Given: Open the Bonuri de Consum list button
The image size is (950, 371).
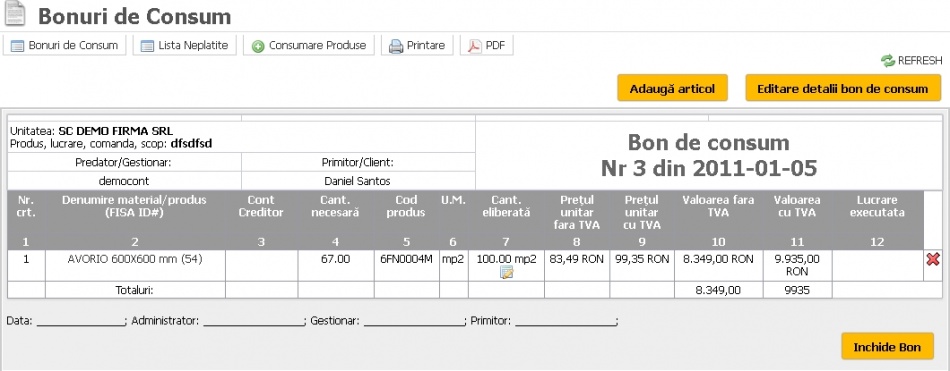Looking at the screenshot, I should tap(64, 45).
